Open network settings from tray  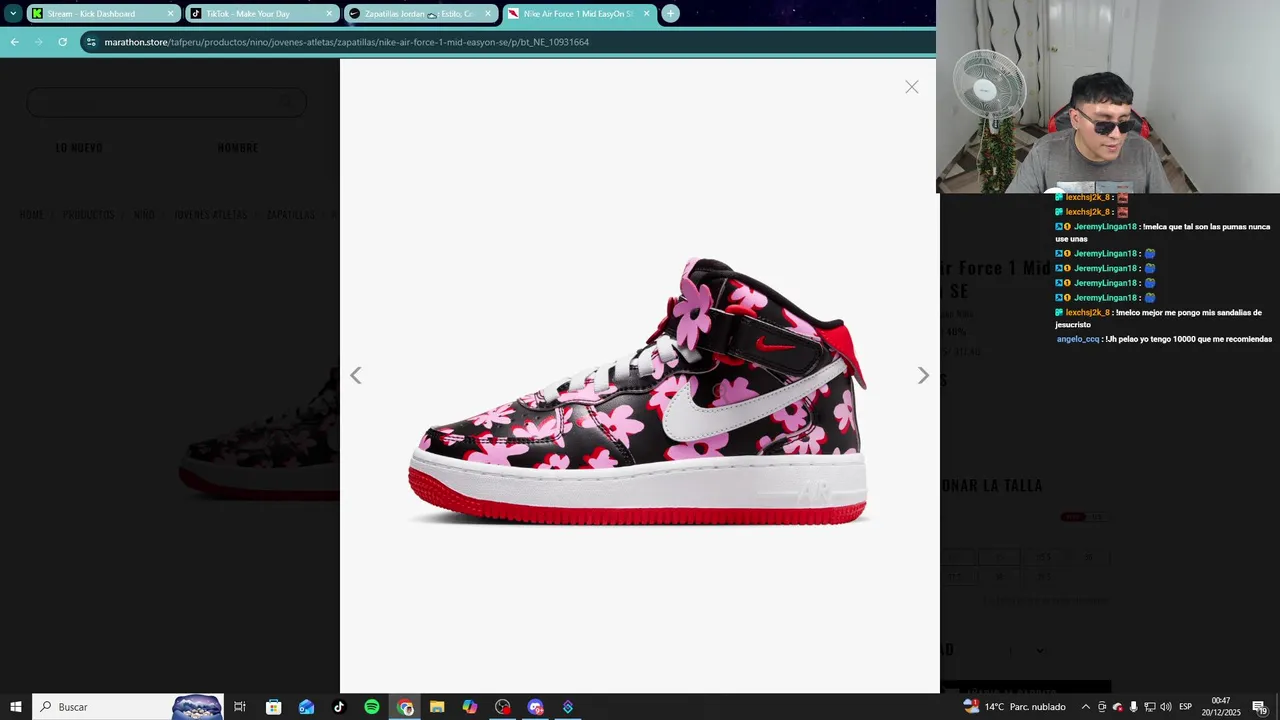[1149, 707]
